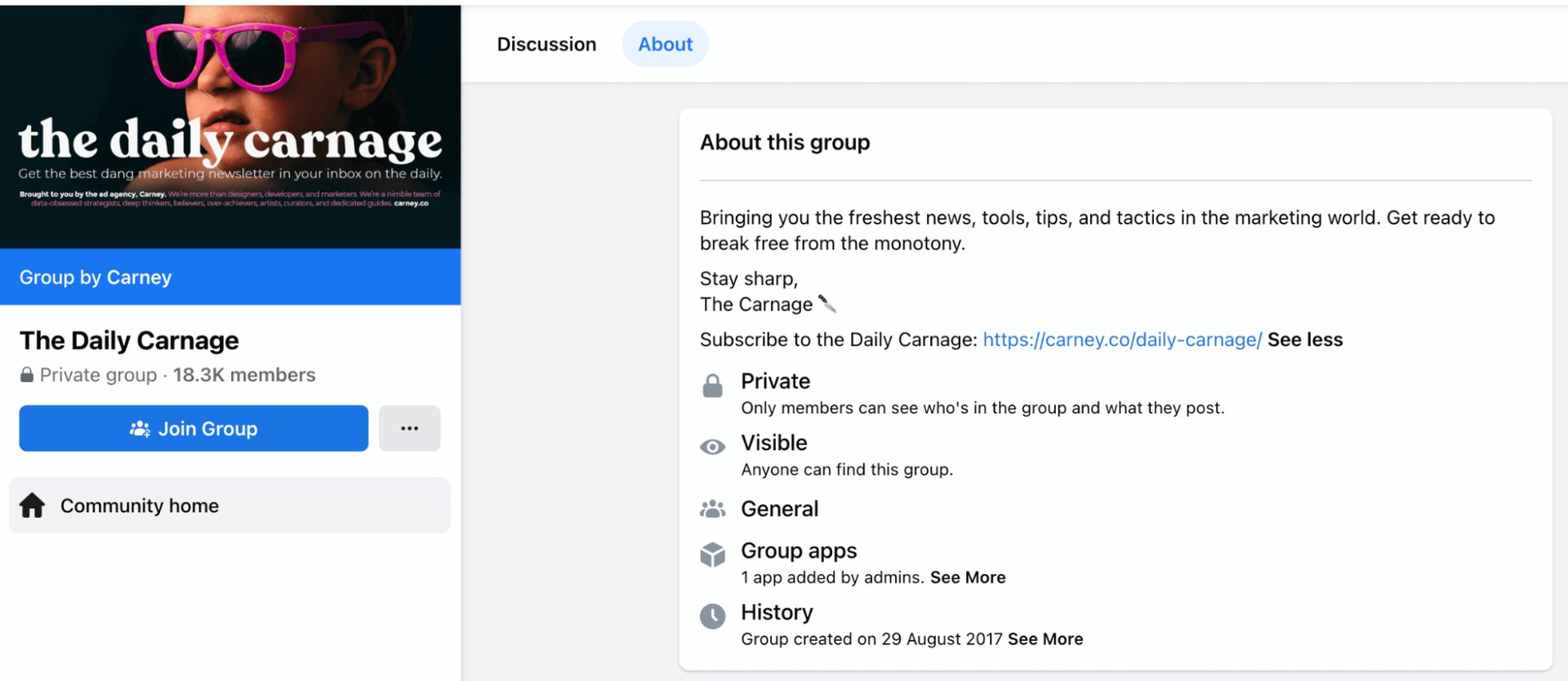This screenshot has height=681, width=1568.
Task: Click the eye icon beside Visible
Action: click(x=712, y=447)
